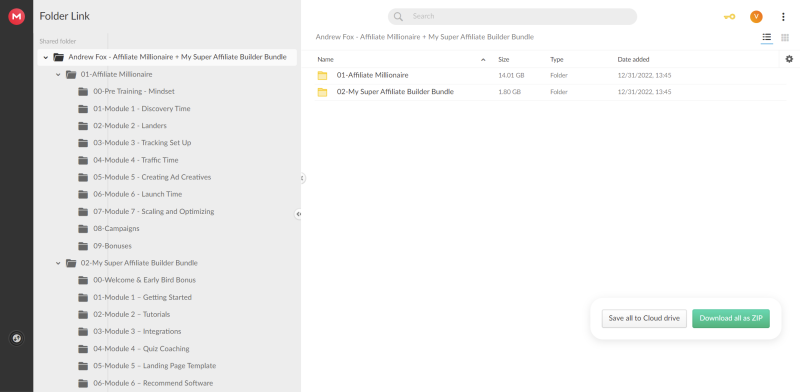Collapse 02-My Super Affiliate Builder Bundle node

pyautogui.click(x=58, y=263)
